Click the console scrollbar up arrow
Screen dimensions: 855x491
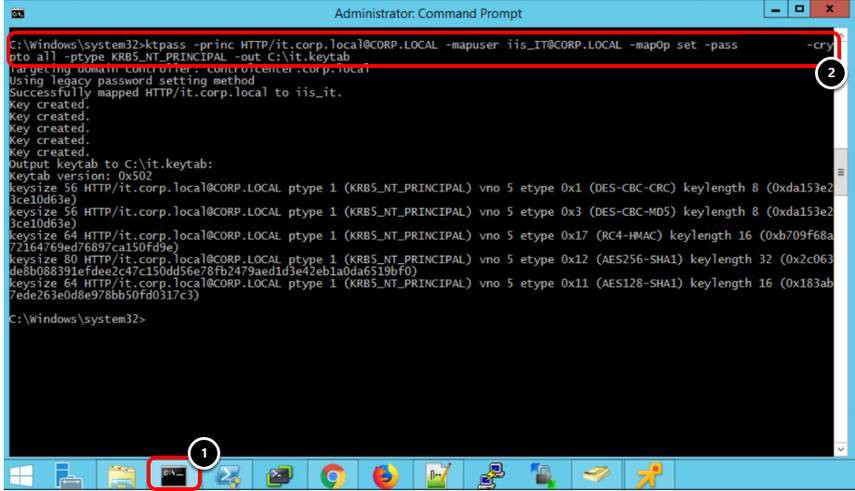pos(840,35)
